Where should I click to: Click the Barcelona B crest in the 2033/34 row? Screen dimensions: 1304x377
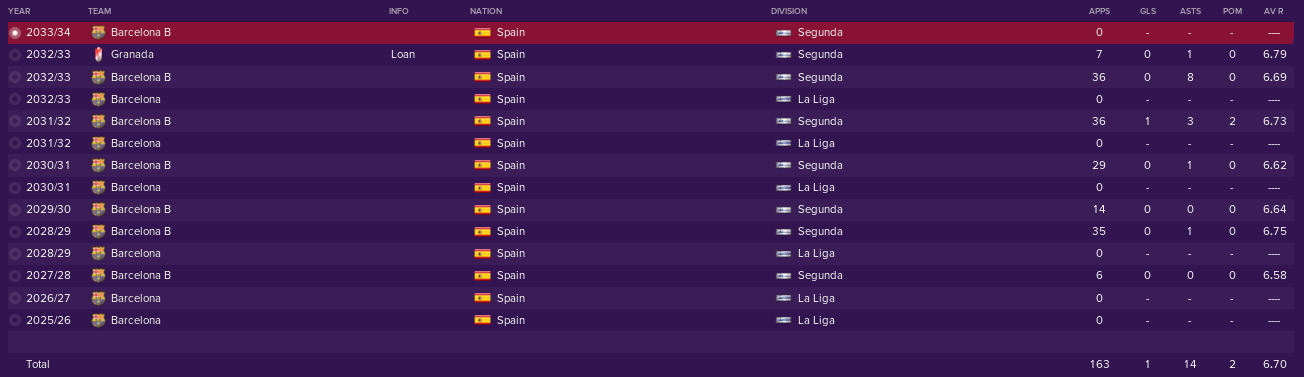coord(97,32)
